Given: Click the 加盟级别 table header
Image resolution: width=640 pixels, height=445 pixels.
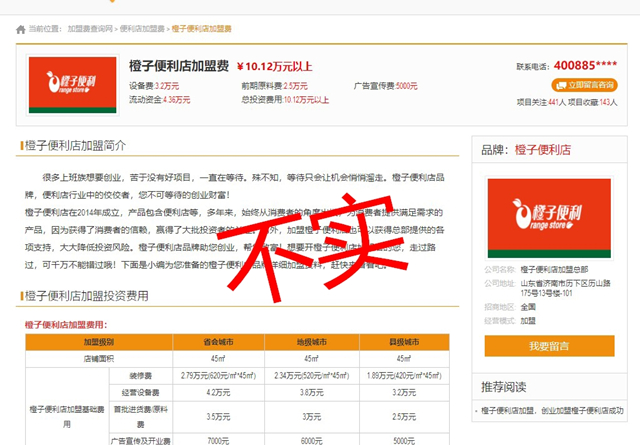Looking at the screenshot, I should (x=99, y=342).
